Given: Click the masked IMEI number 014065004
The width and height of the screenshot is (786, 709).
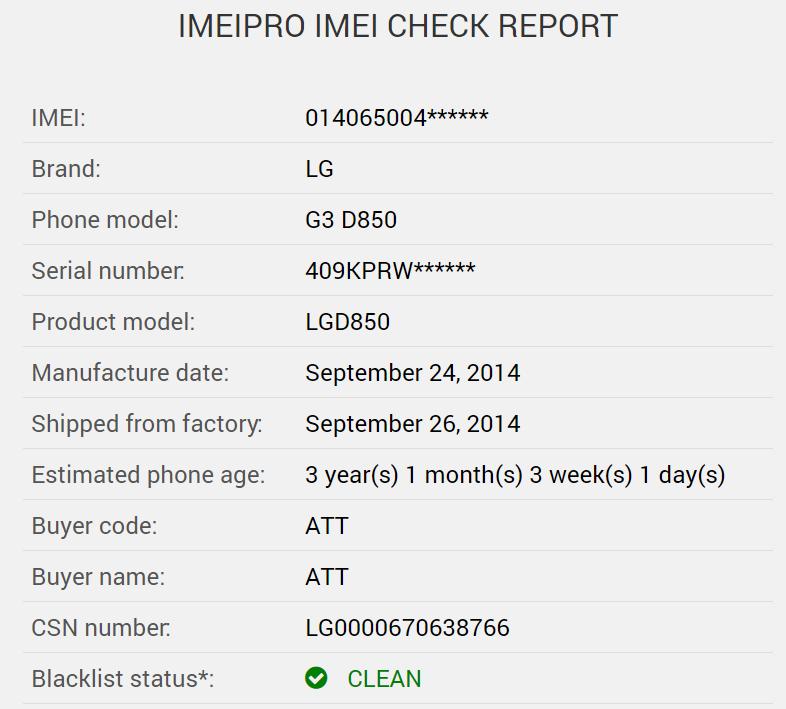Looking at the screenshot, I should (397, 118).
